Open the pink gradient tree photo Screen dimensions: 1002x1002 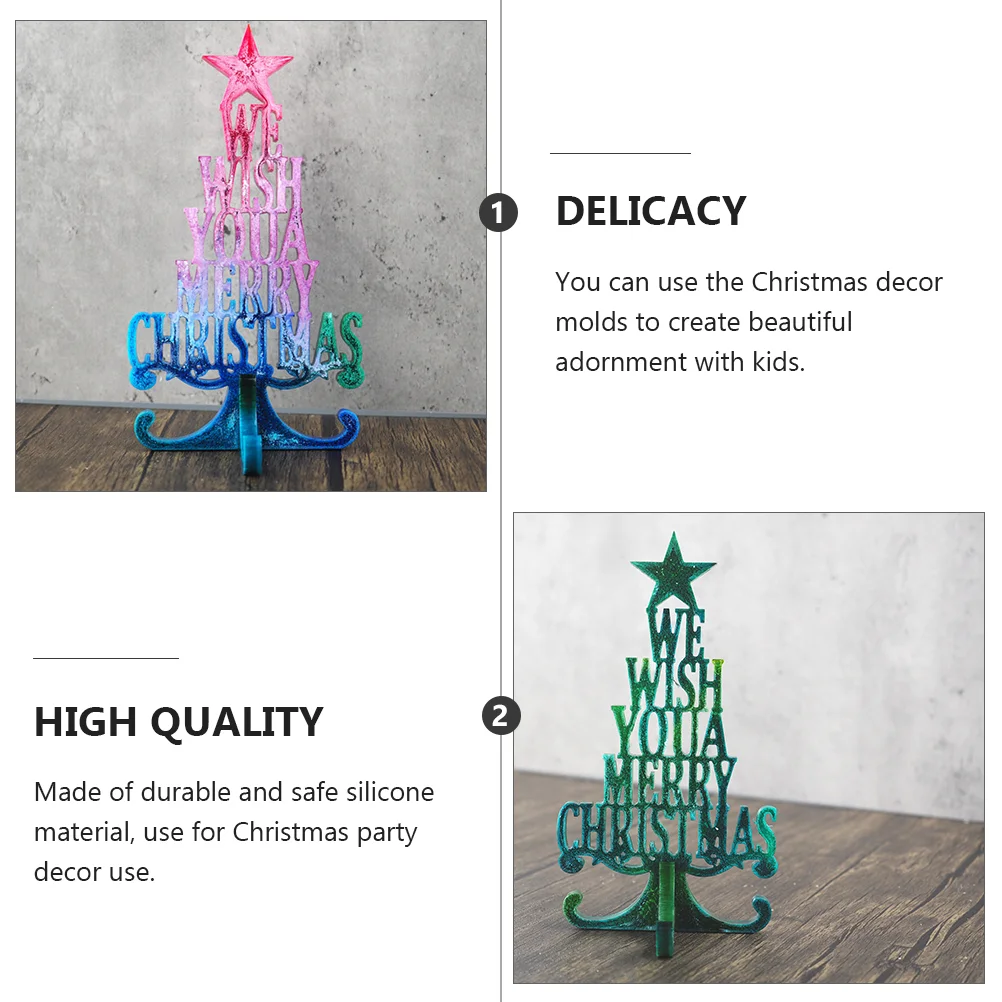pos(250,256)
